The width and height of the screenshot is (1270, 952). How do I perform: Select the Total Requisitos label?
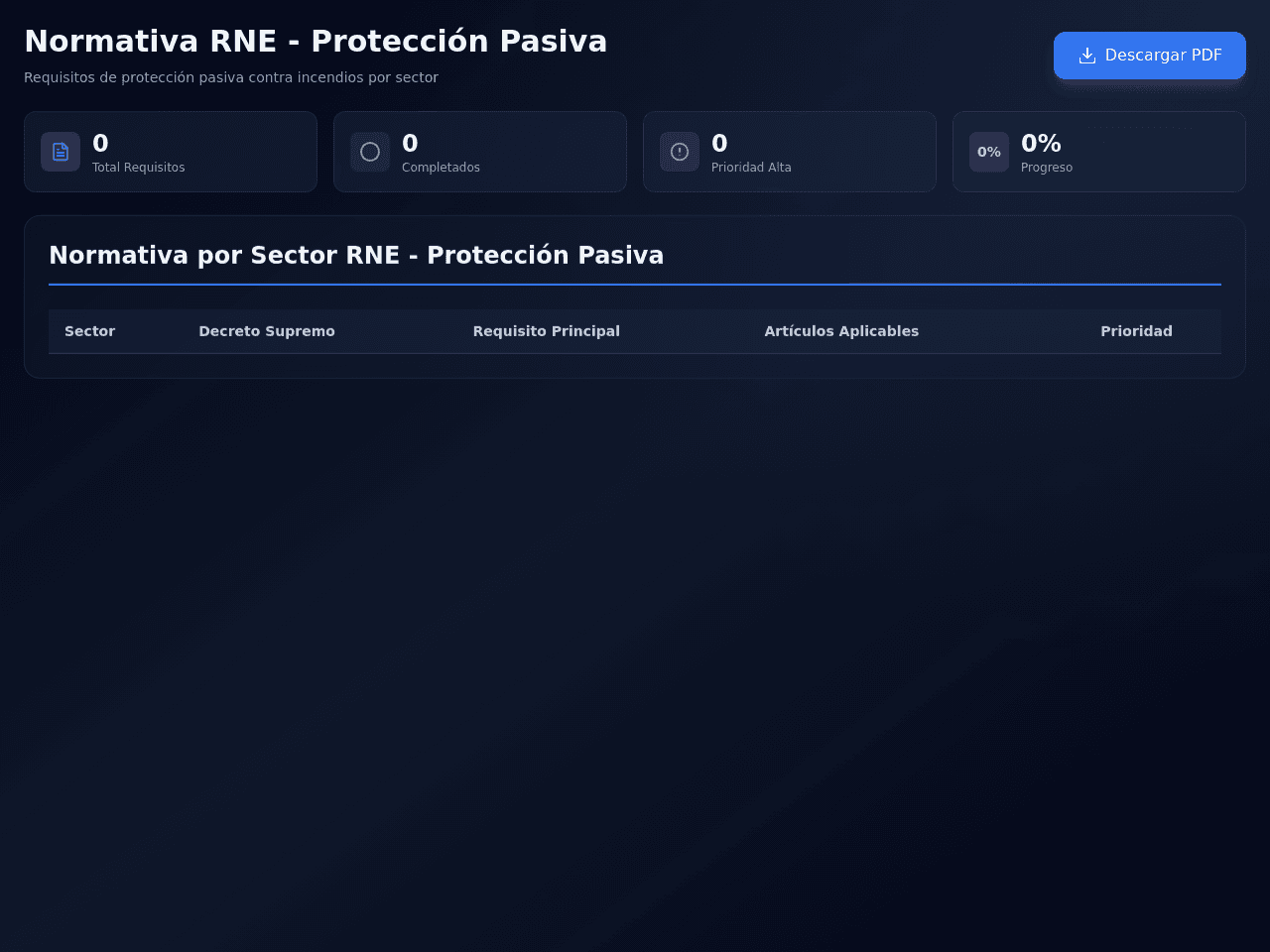(139, 168)
